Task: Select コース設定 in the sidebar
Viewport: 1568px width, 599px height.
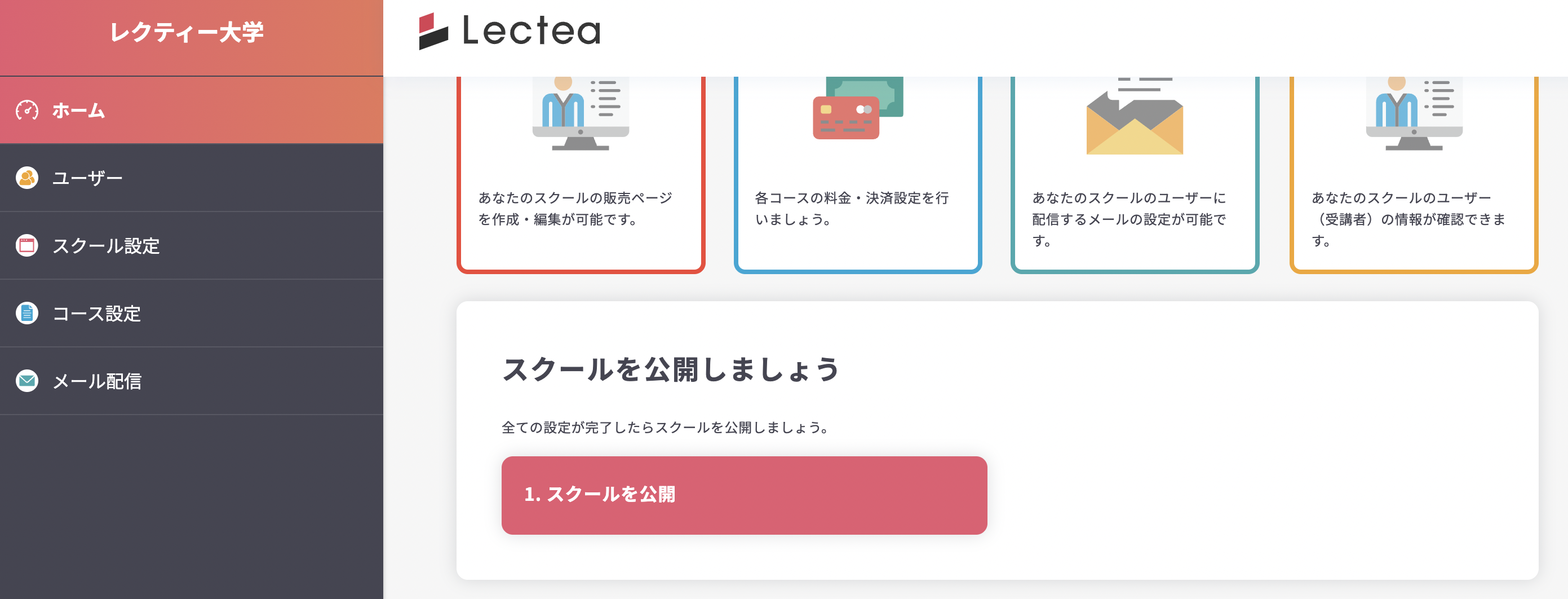Action: click(97, 313)
